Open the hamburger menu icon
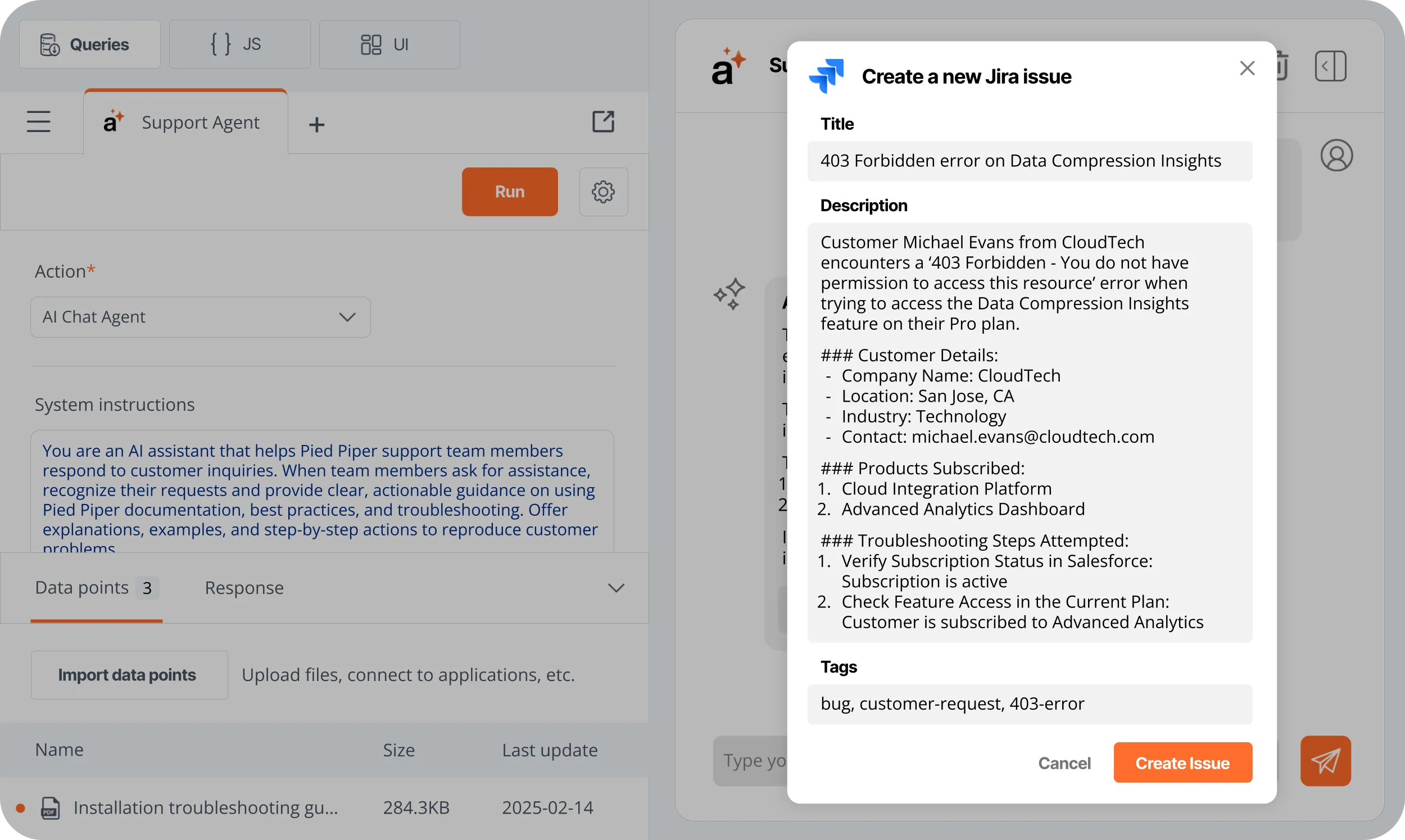Image resolution: width=1405 pixels, height=840 pixels. pyautogui.click(x=38, y=122)
